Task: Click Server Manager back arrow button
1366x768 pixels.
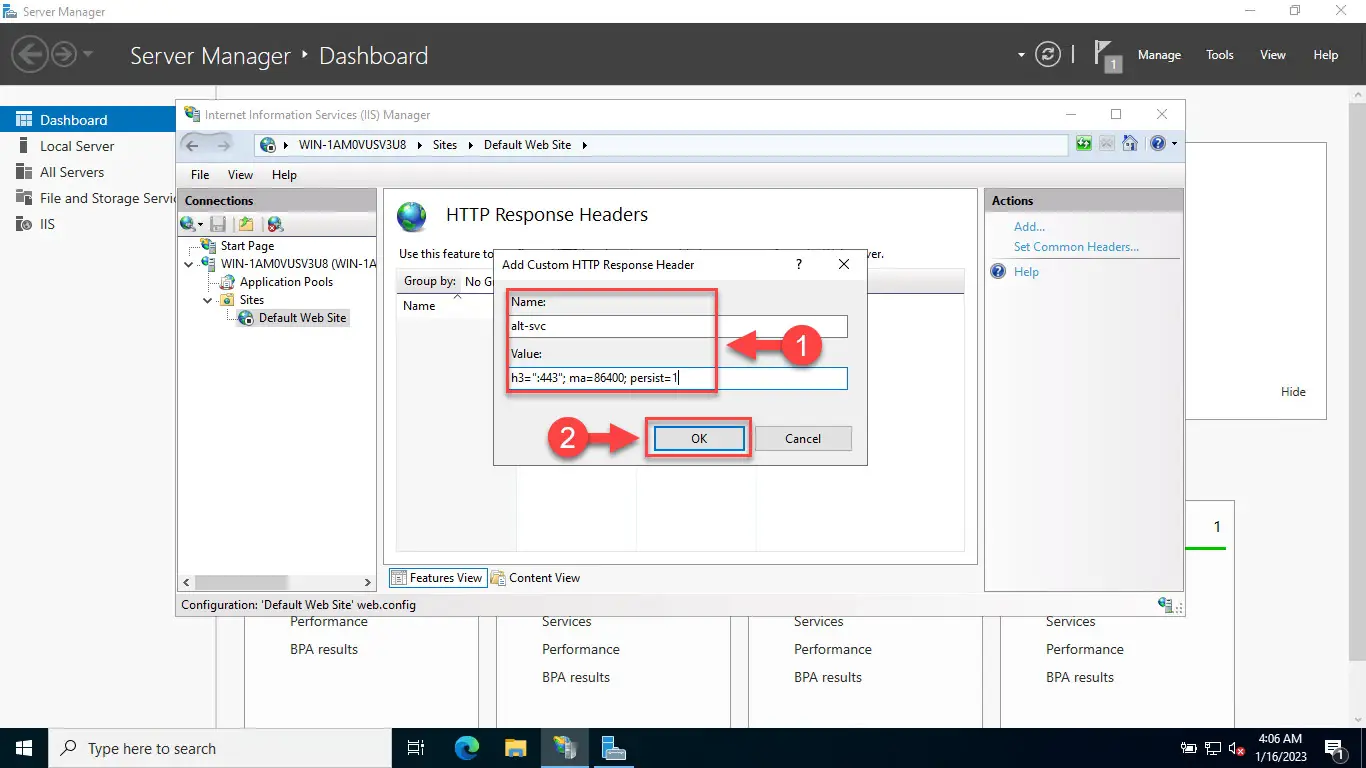Action: point(31,53)
